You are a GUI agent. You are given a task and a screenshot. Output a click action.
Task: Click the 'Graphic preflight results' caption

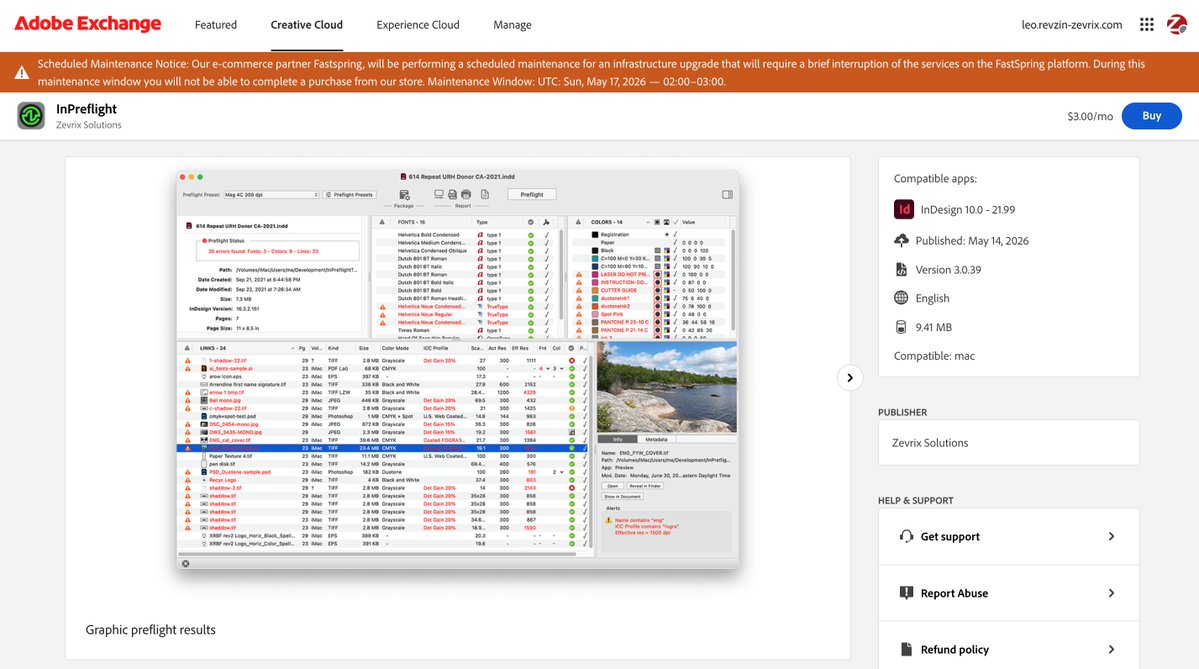click(151, 630)
